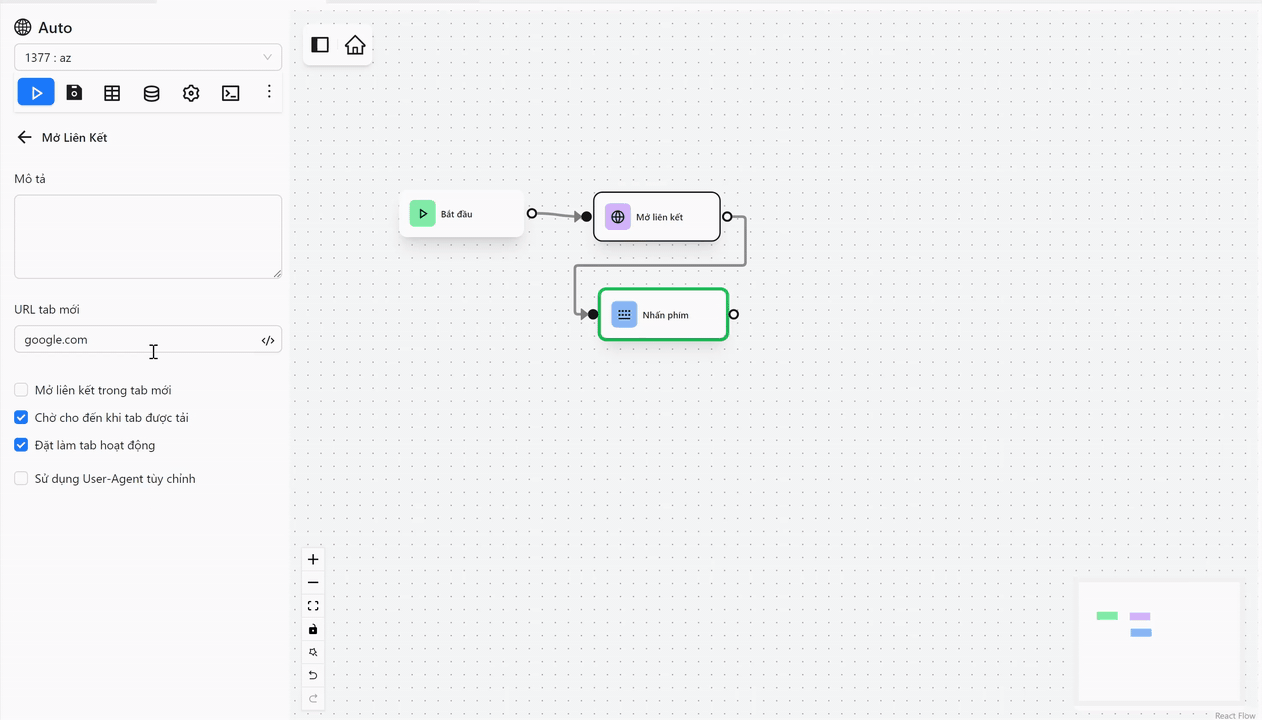Open the logs terminal panel

click(230, 92)
